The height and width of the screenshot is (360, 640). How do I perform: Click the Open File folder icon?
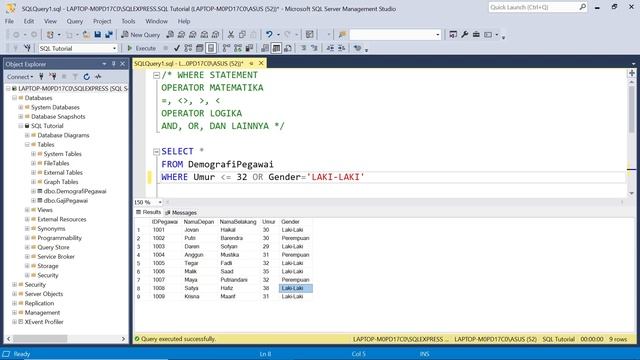86,35
